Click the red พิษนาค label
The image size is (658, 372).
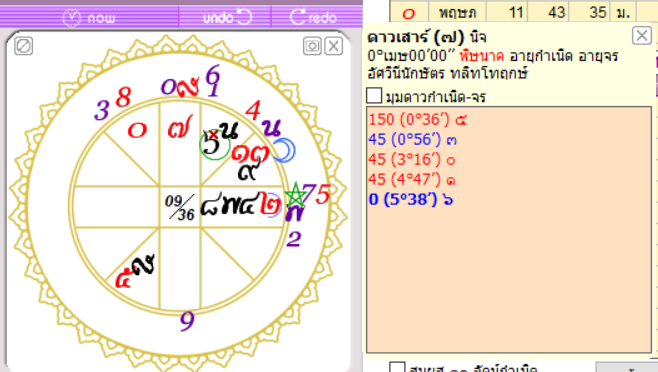(x=481, y=56)
